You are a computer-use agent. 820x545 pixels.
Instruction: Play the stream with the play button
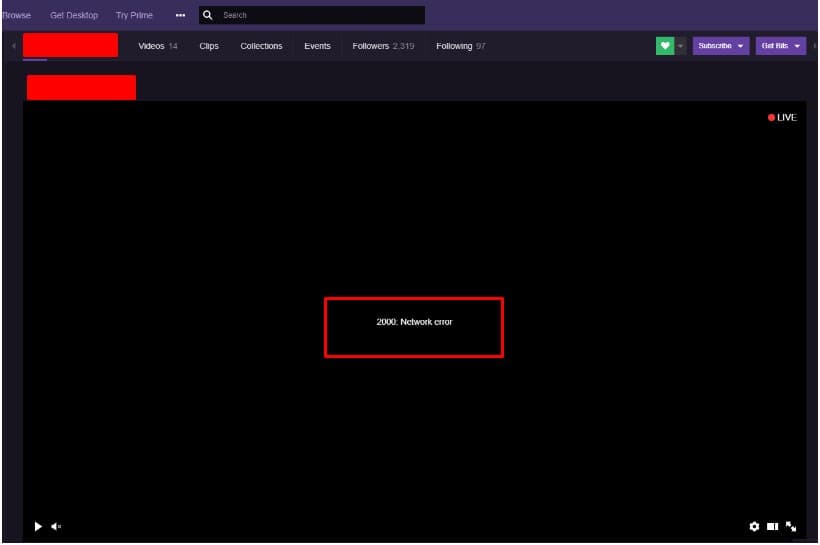[38, 526]
